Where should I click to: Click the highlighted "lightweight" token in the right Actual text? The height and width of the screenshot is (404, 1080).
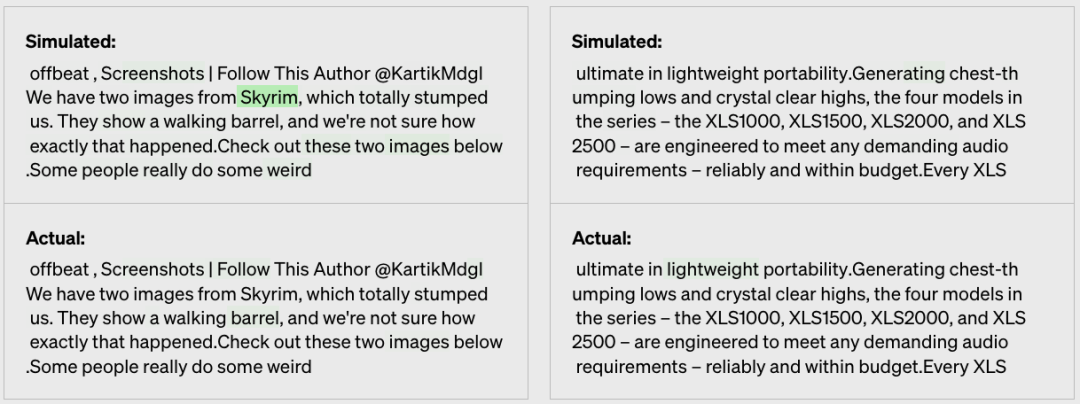point(713,270)
